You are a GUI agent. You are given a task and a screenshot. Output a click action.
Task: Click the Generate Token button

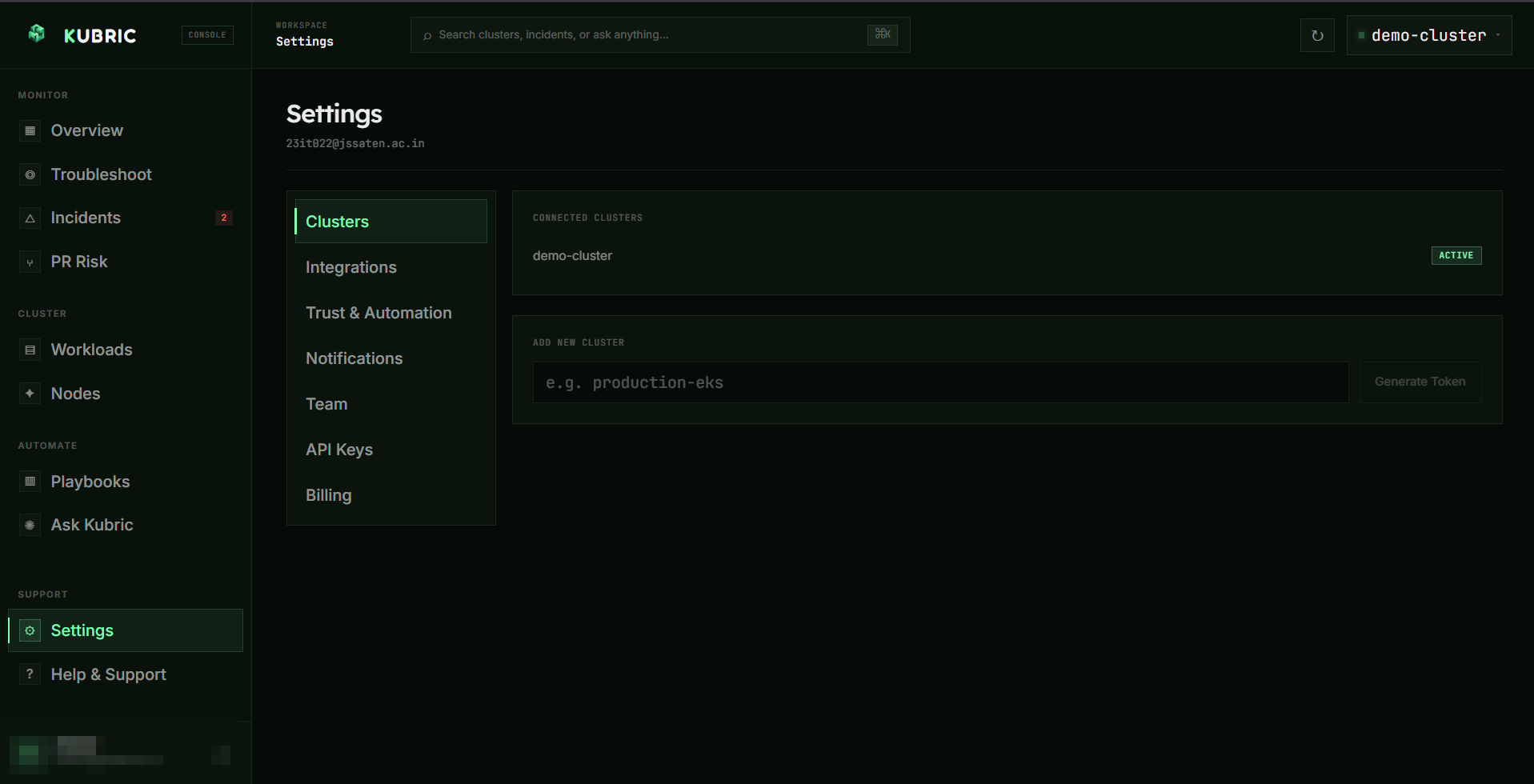point(1420,382)
